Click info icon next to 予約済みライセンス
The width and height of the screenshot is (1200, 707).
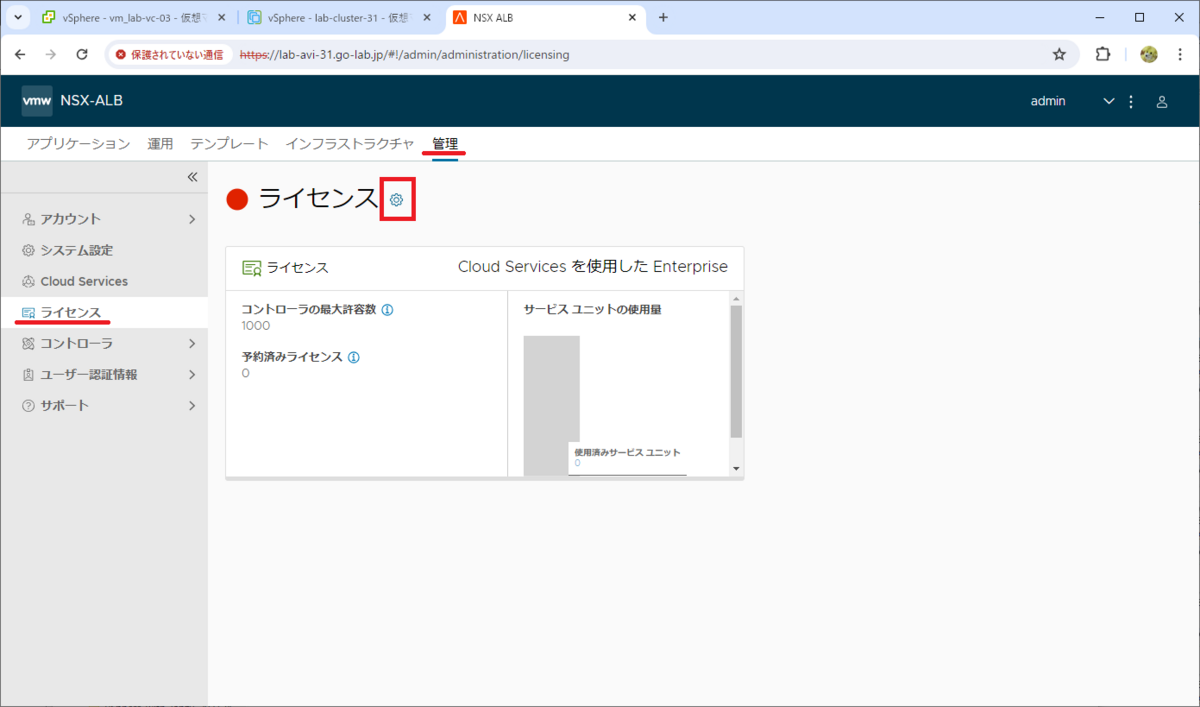[x=353, y=356]
